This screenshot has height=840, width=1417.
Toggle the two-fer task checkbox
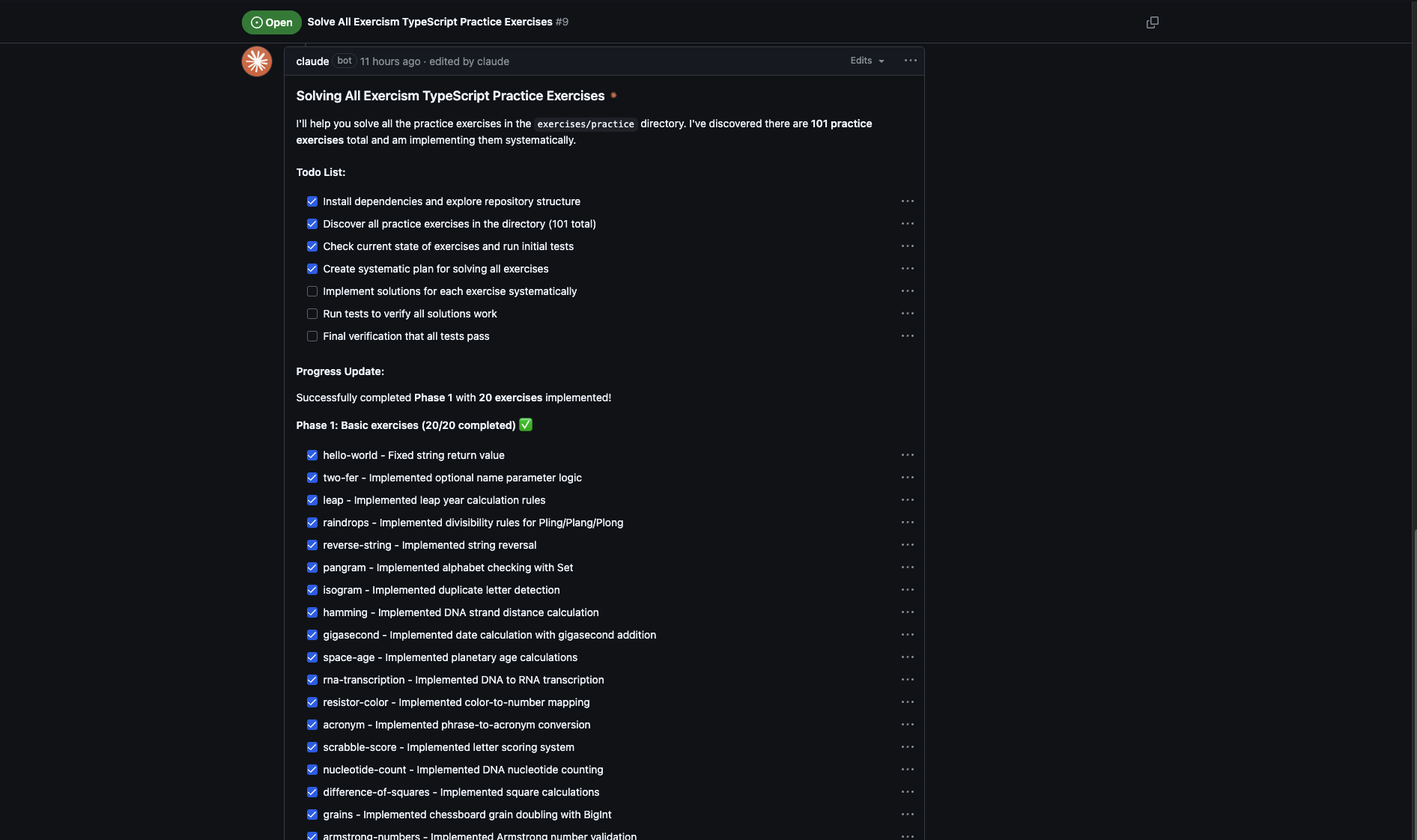[312, 478]
